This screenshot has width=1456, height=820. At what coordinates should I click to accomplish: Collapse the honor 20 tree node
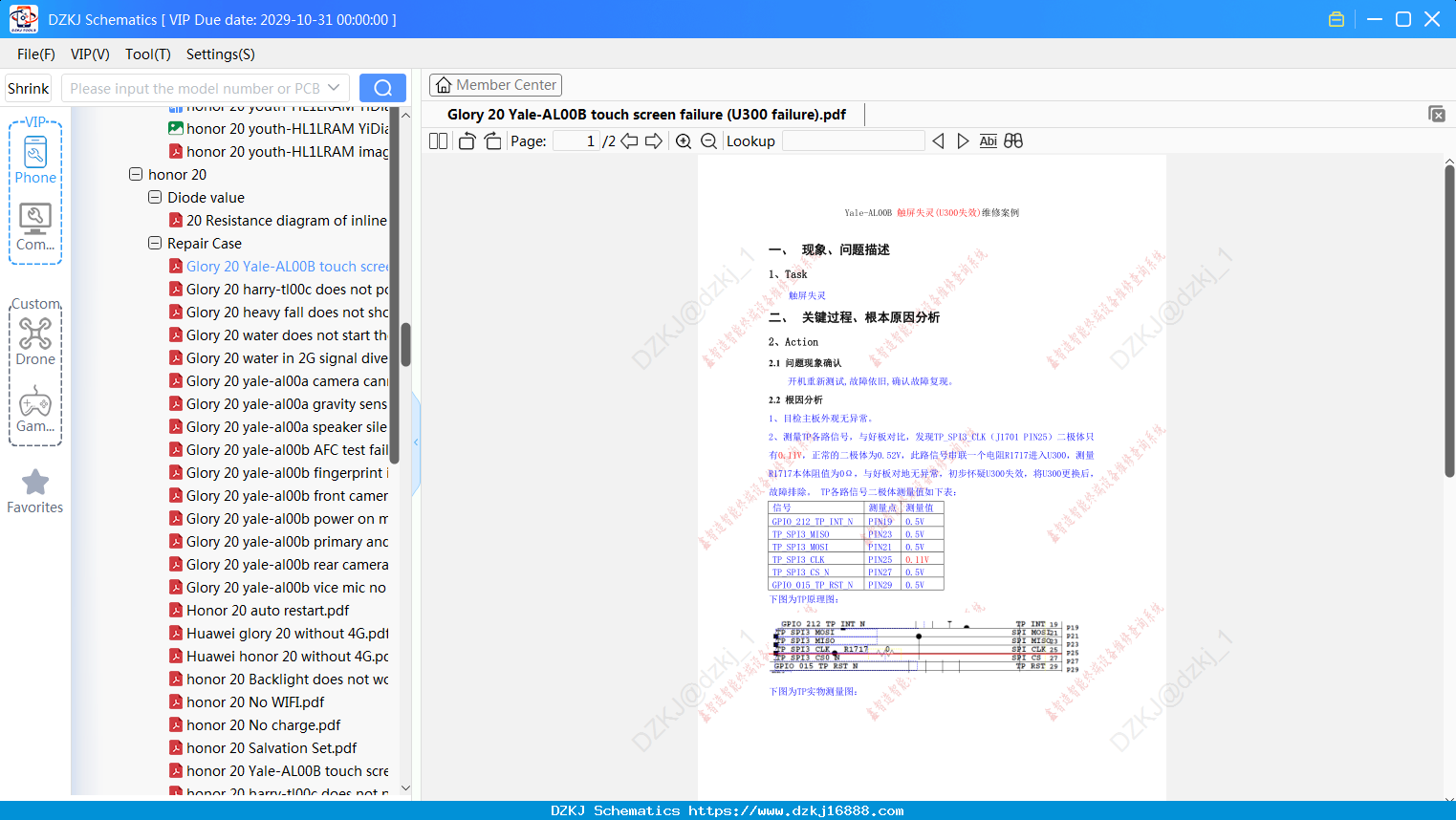[x=136, y=175]
